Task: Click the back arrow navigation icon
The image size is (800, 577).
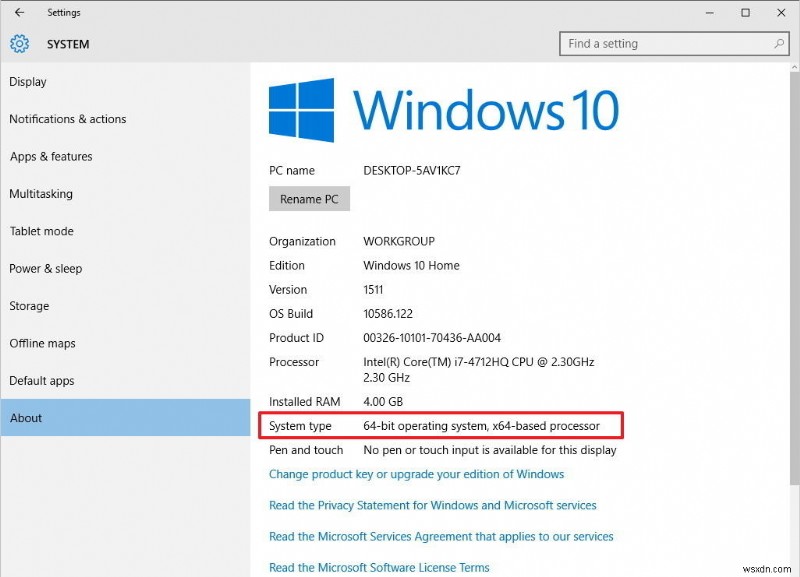Action: tap(20, 13)
